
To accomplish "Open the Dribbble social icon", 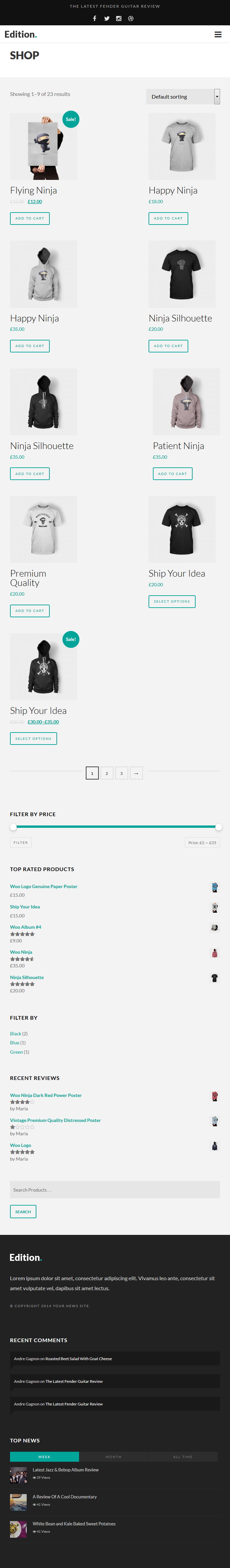I will coord(131,18).
